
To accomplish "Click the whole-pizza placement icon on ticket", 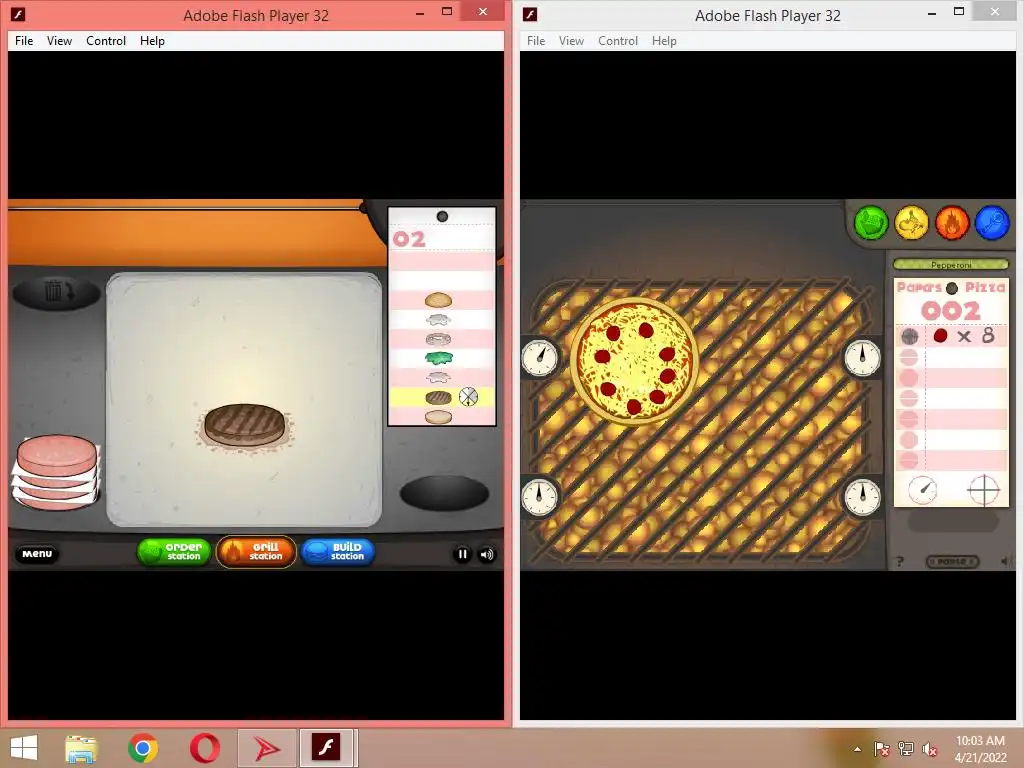I will pyautogui.click(x=910, y=336).
